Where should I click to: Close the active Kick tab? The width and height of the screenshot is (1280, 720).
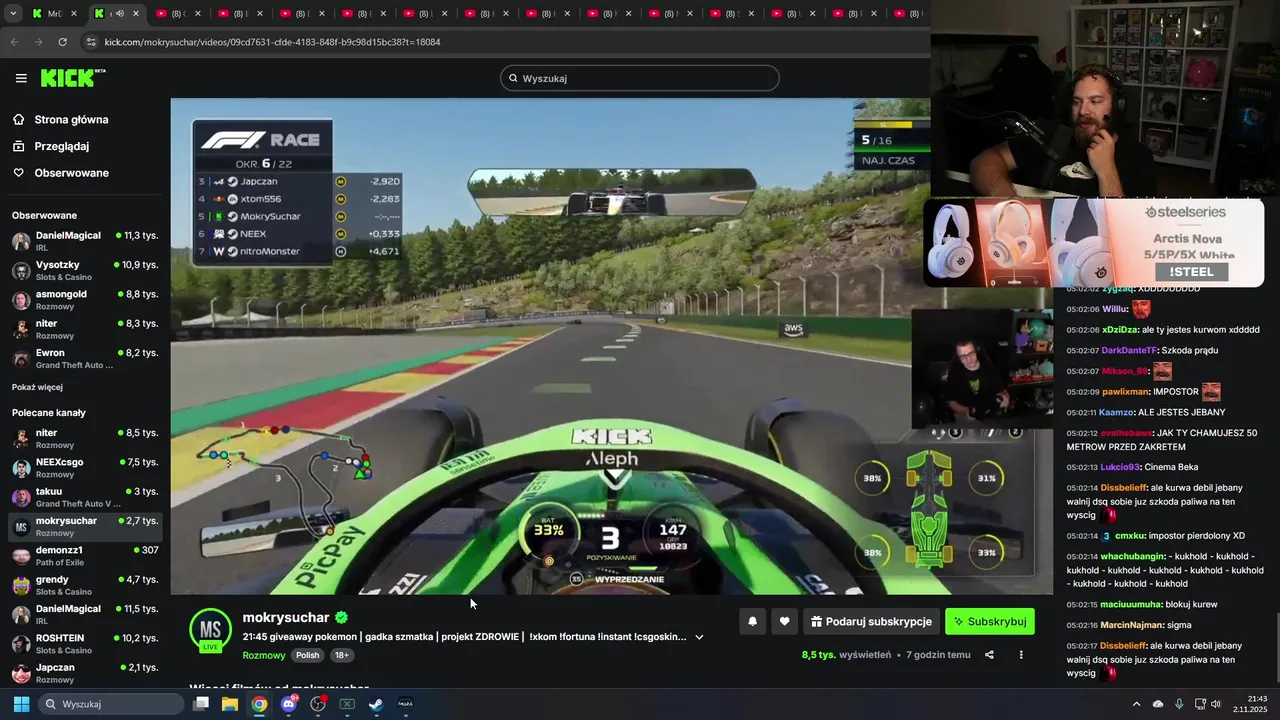pyautogui.click(x=138, y=14)
